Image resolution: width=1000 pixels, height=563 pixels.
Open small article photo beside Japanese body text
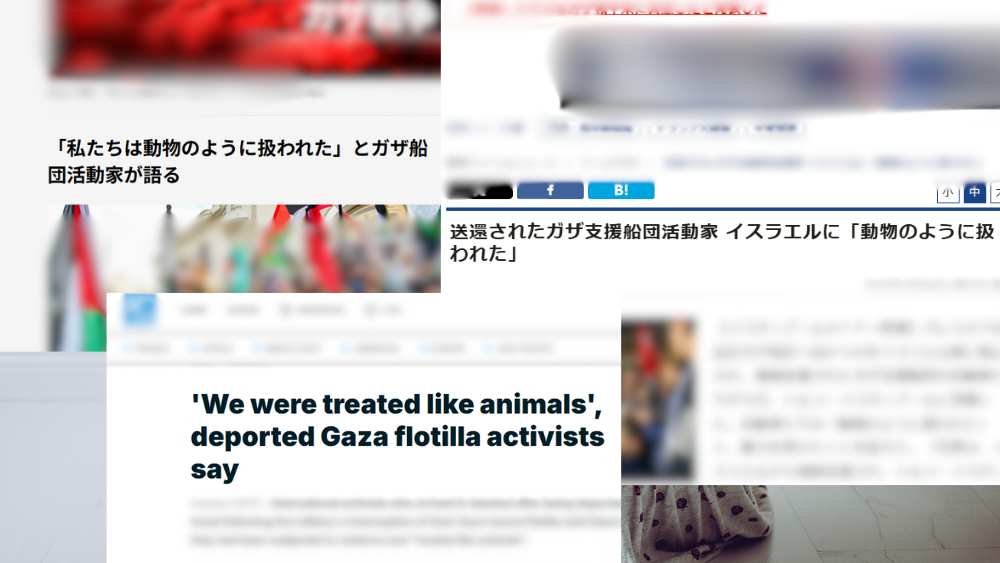click(x=658, y=398)
